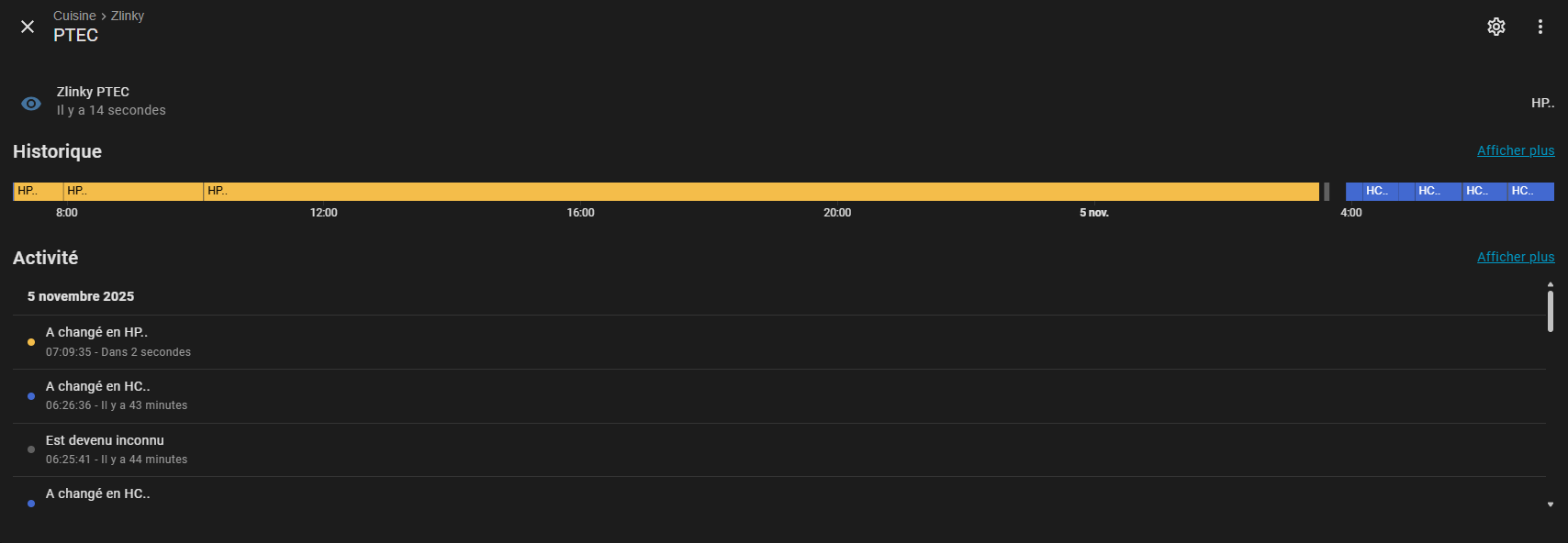Click the long yellow HP.. history bar

pyautogui.click(x=762, y=191)
